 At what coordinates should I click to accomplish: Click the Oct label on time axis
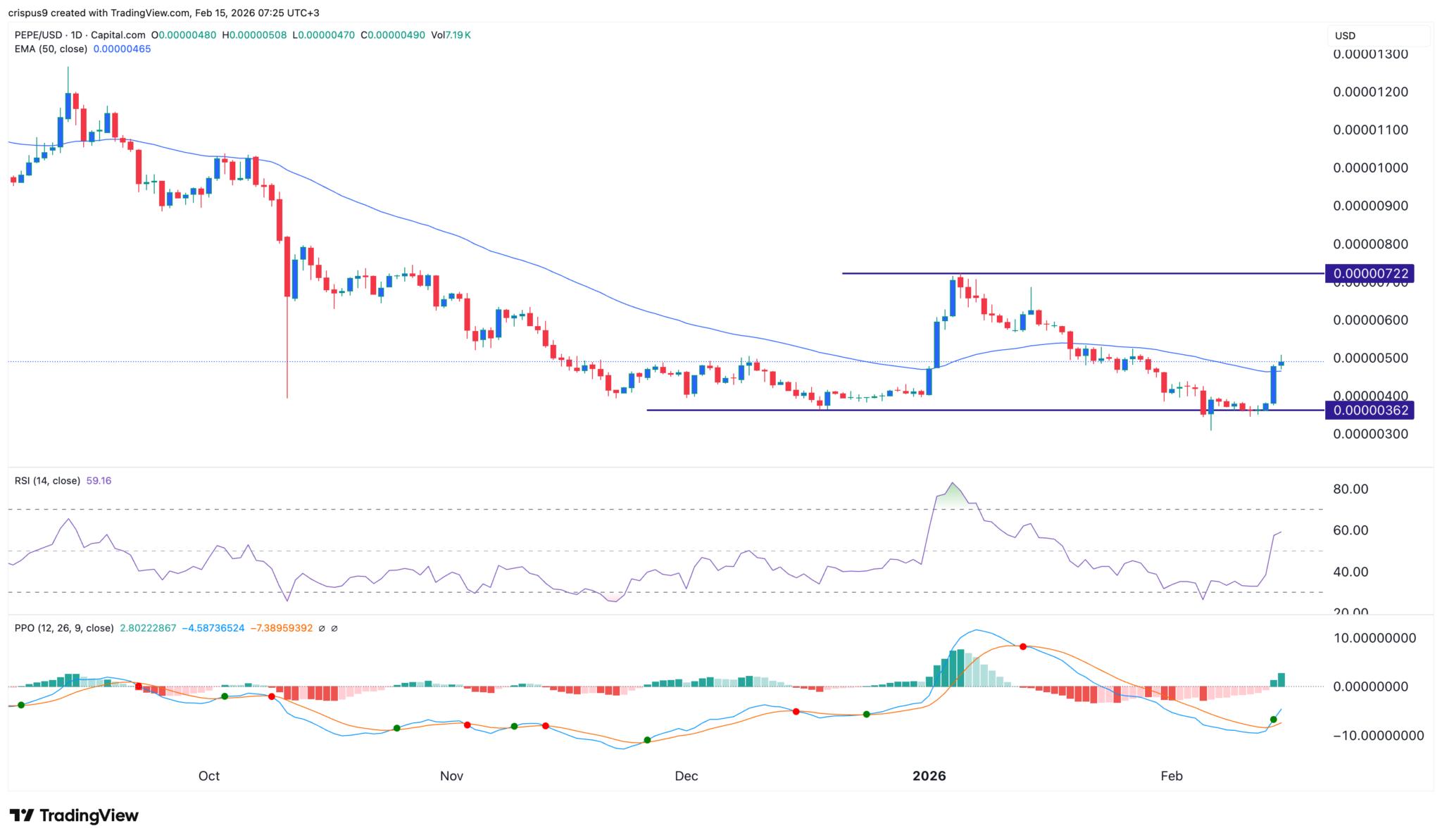(208, 777)
